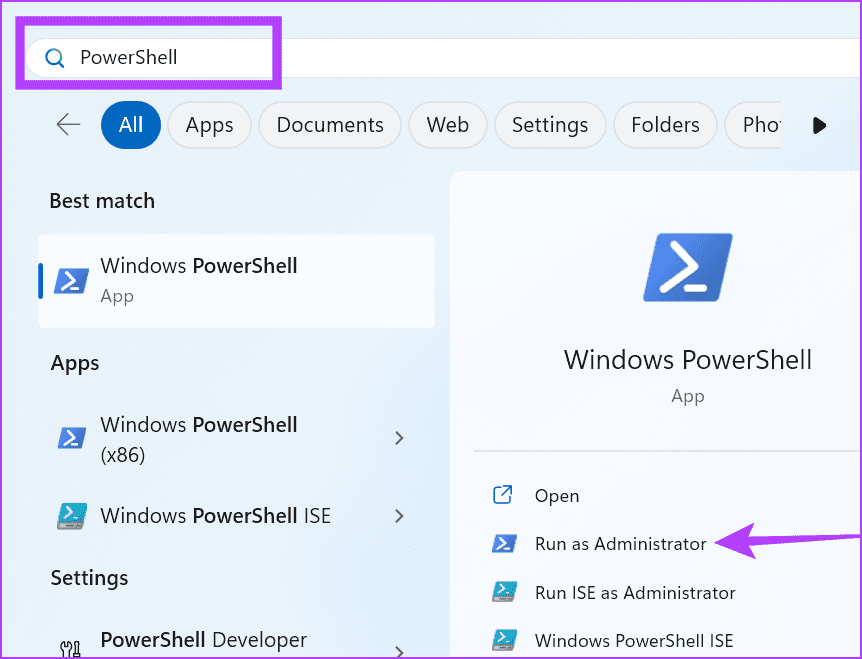This screenshot has width=862, height=659.
Task: Click the Open external-link icon
Action: [x=503, y=495]
